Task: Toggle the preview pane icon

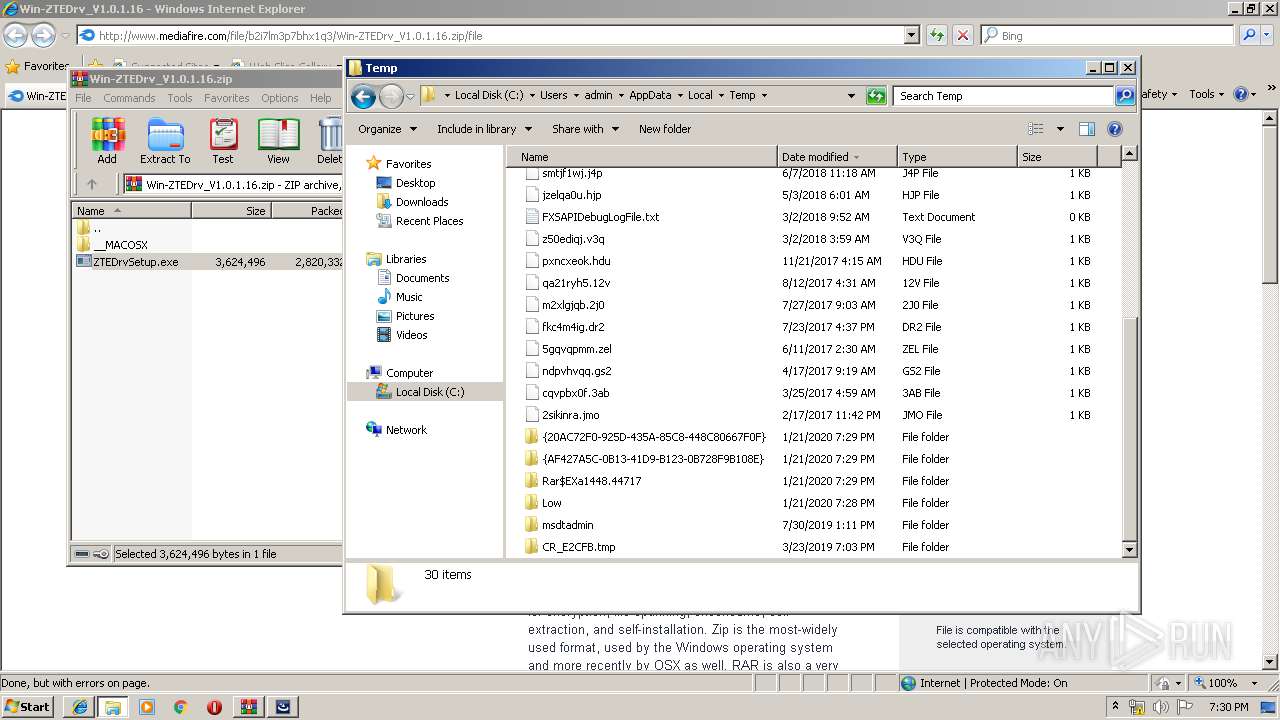Action: coord(1087,129)
